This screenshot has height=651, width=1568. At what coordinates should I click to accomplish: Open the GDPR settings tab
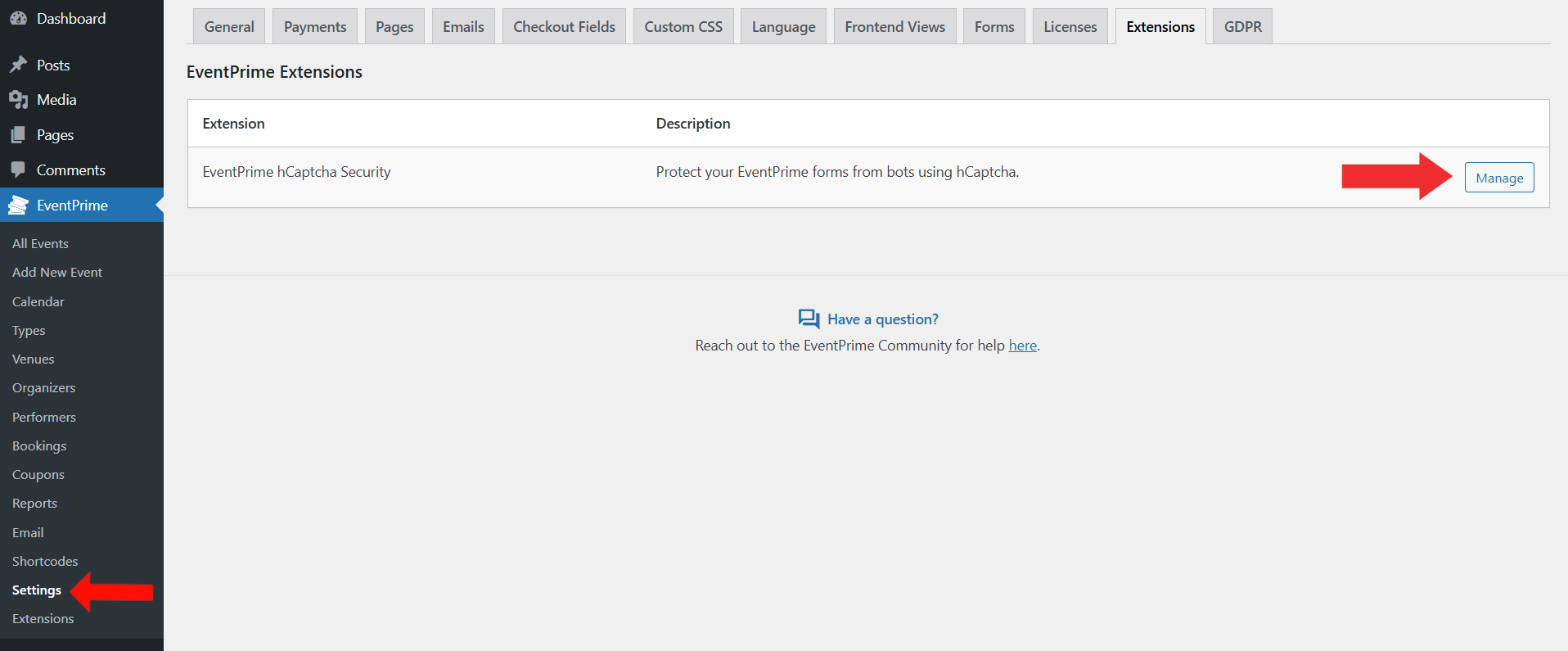click(x=1242, y=27)
